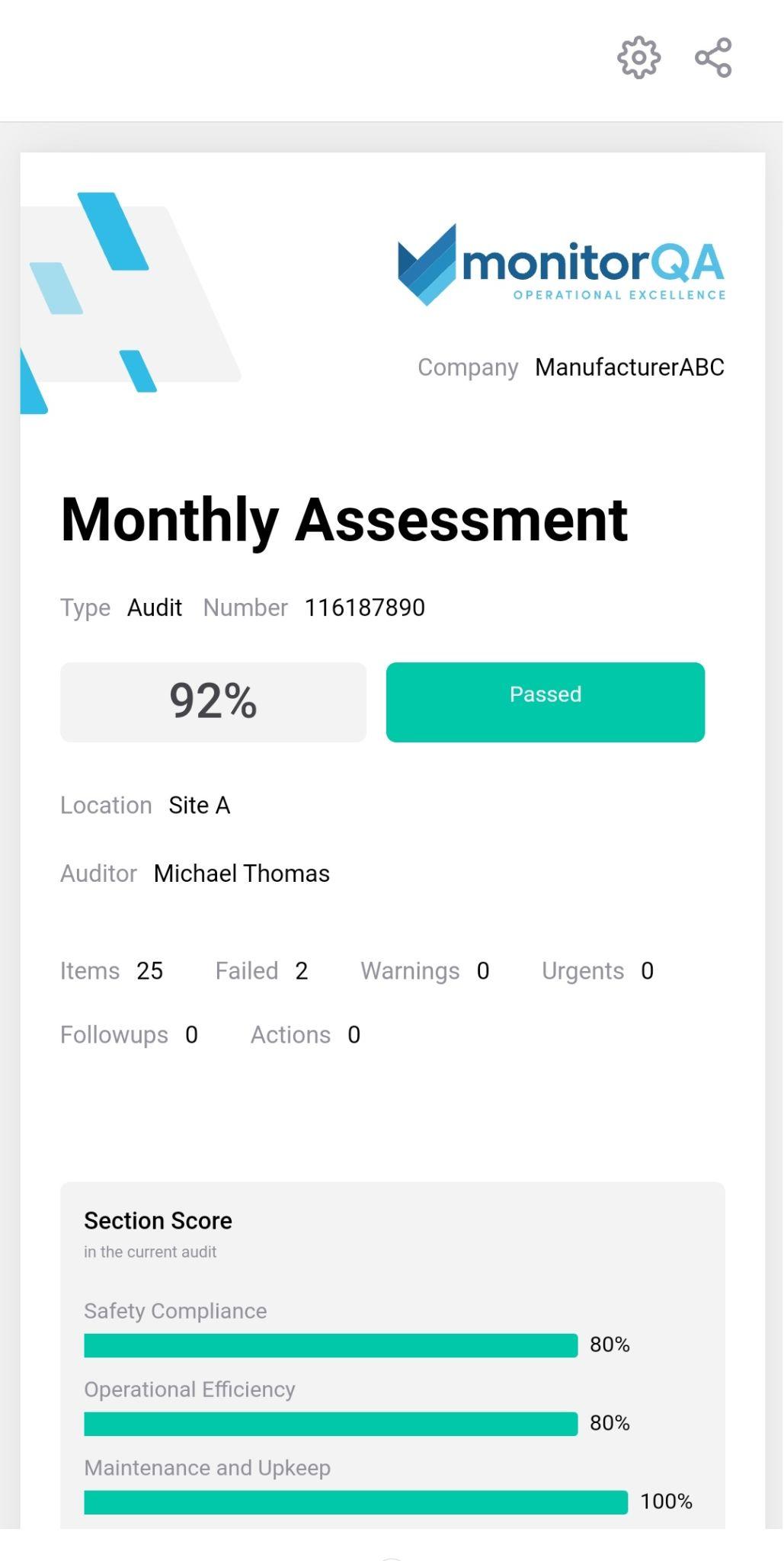The width and height of the screenshot is (784, 1561).
Task: Tap the Operational Efficiency score bar
Action: 331,1424
